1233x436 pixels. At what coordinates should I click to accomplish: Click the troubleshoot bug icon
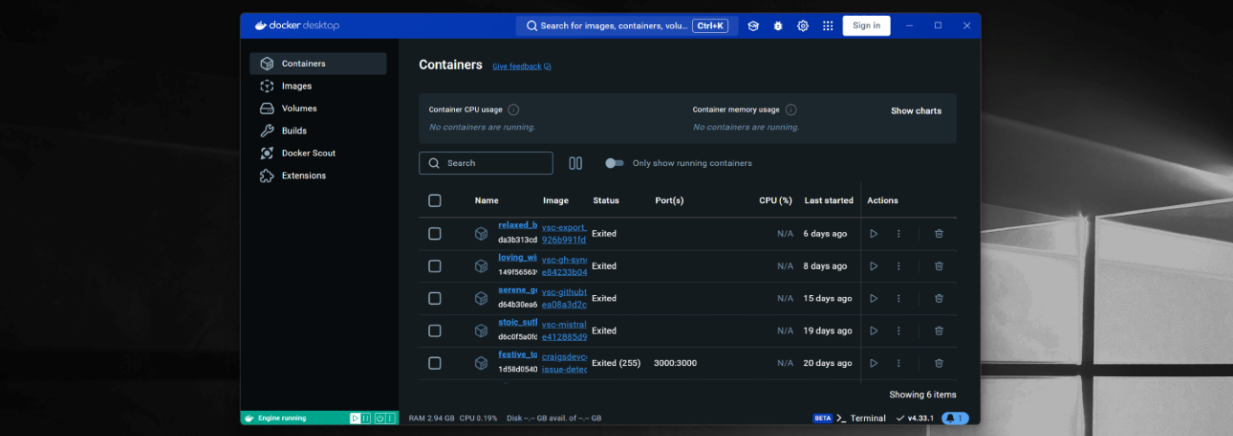click(778, 26)
